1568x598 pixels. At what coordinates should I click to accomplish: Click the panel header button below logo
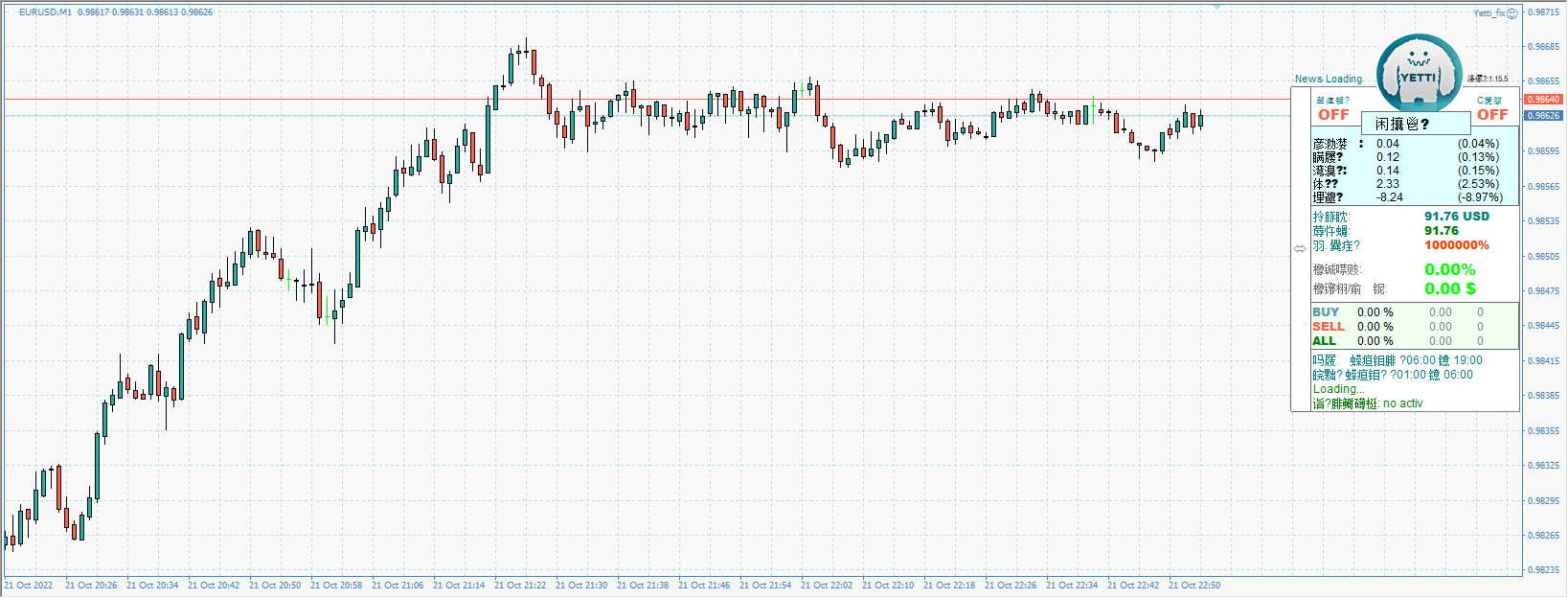click(x=1415, y=124)
